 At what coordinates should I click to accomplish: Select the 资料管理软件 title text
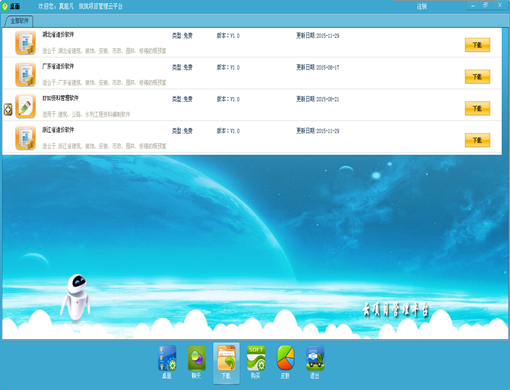pyautogui.click(x=60, y=98)
